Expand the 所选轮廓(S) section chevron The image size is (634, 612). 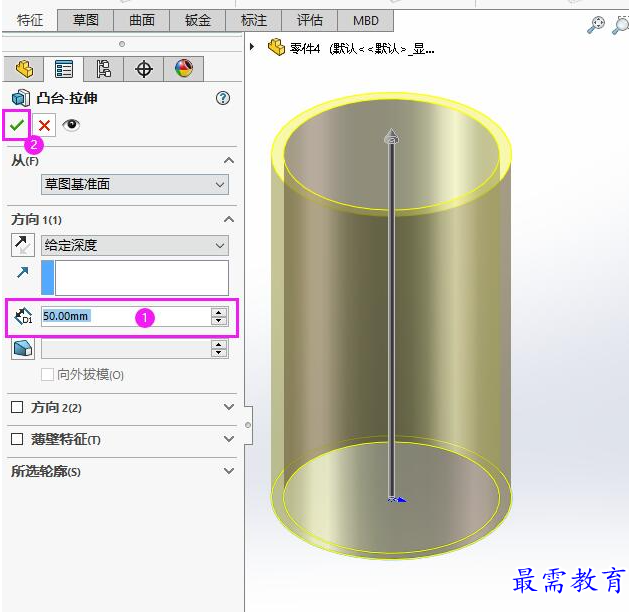229,471
